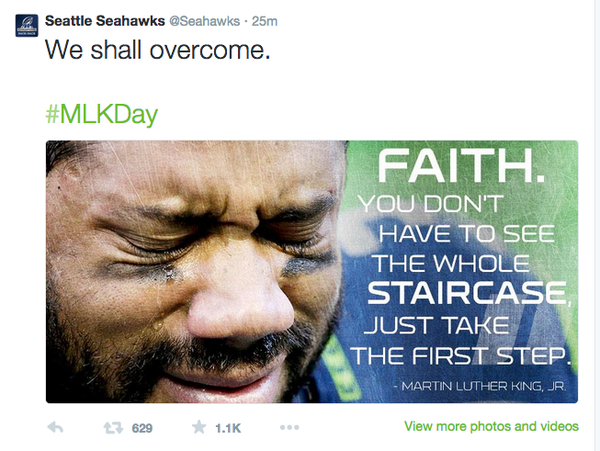Open the more options ellipsis menu
The width and height of the screenshot is (600, 451).
tap(289, 428)
